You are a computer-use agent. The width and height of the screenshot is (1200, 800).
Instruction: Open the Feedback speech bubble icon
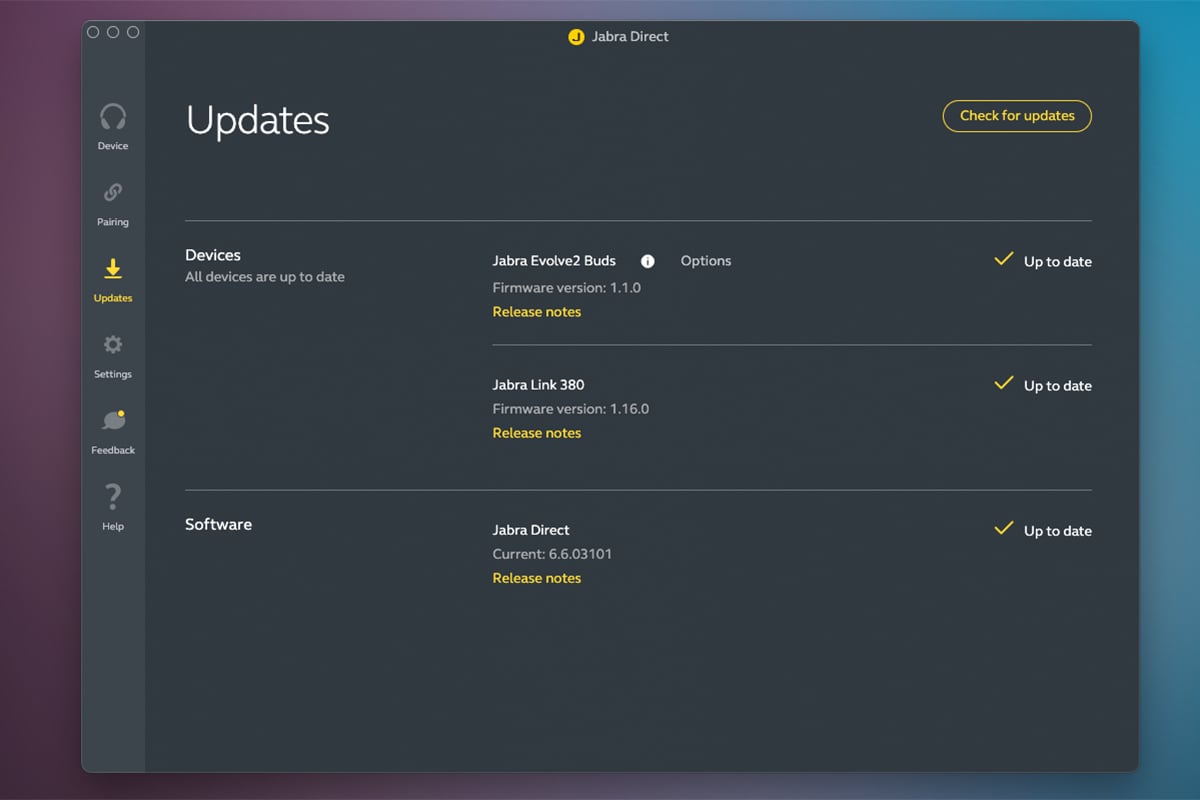pos(113,420)
